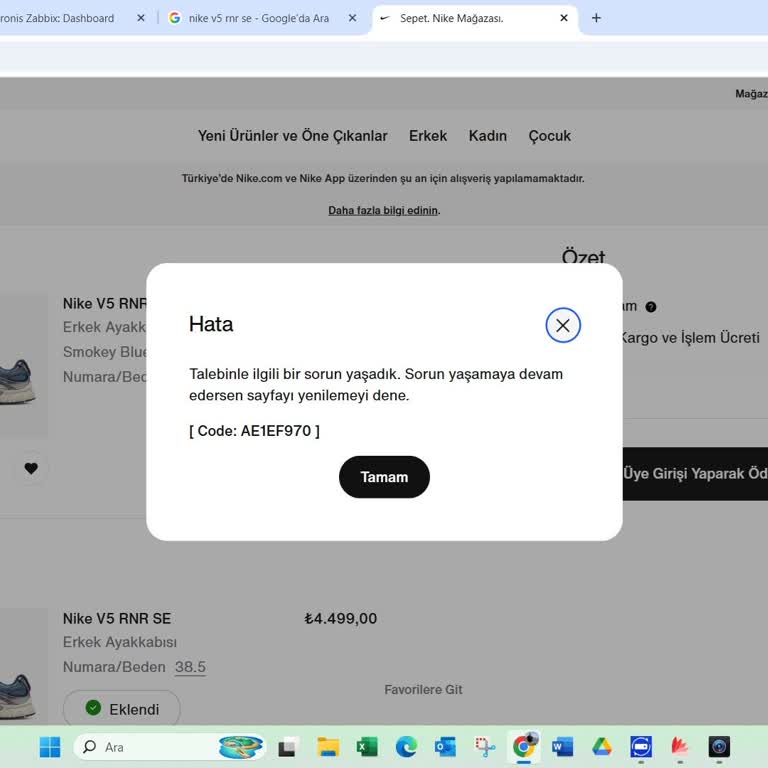Click the green checkmark icon in Eklendi
Image resolution: width=768 pixels, height=768 pixels.
point(93,707)
